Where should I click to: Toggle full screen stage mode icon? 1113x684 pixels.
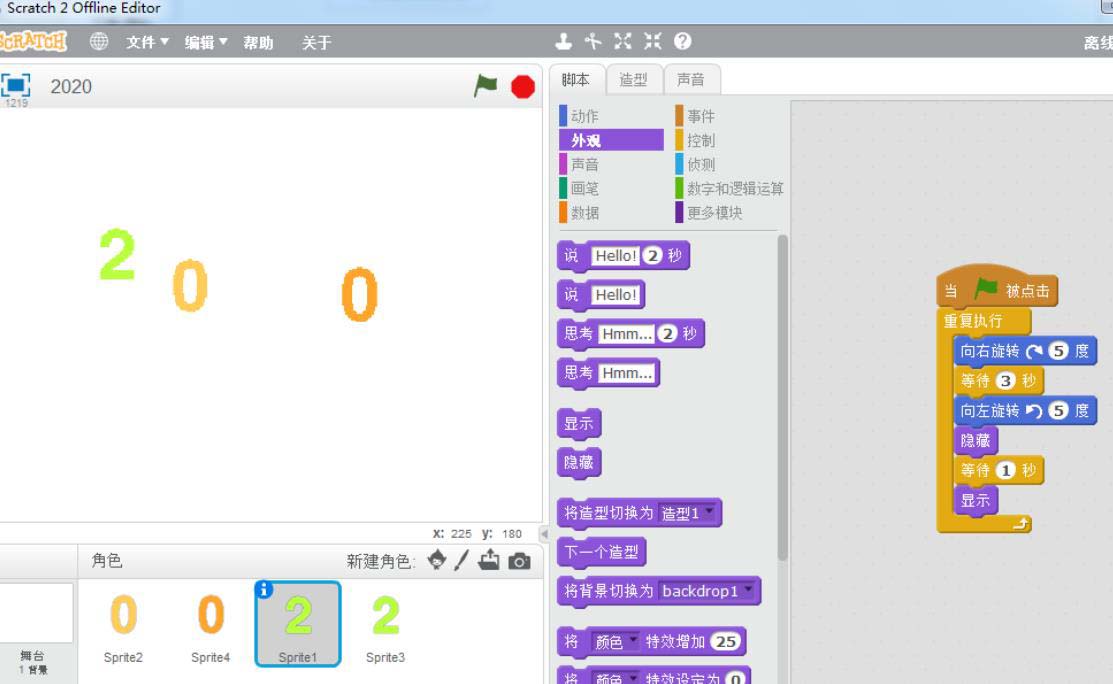pos(15,85)
